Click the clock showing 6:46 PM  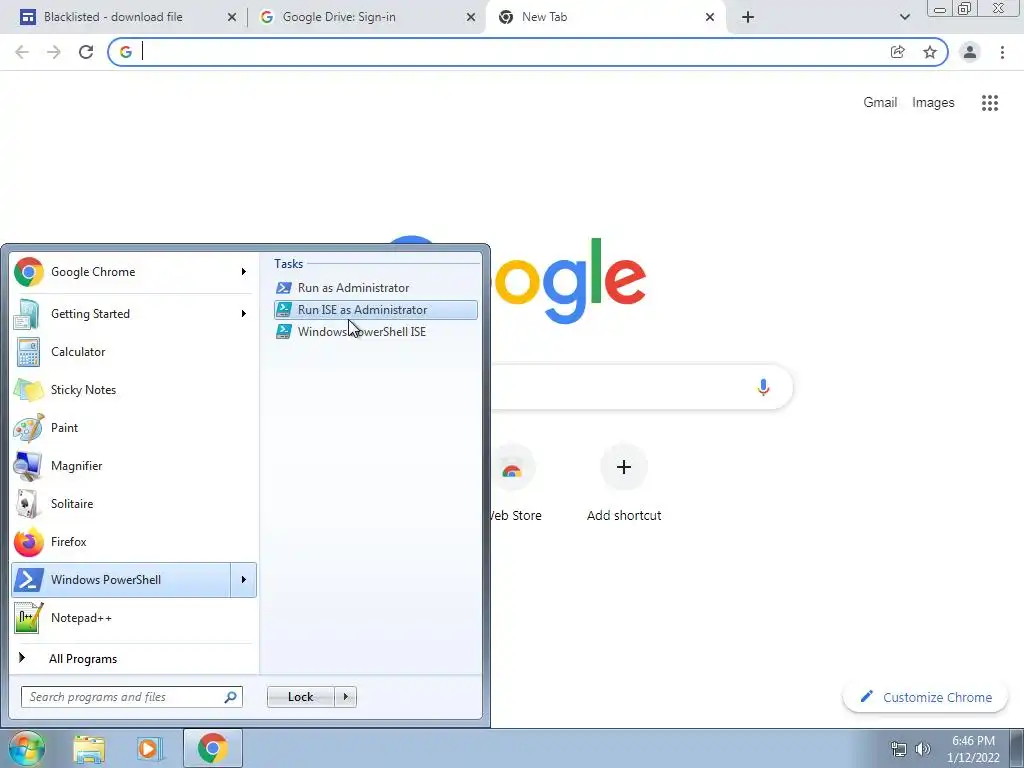[973, 749]
